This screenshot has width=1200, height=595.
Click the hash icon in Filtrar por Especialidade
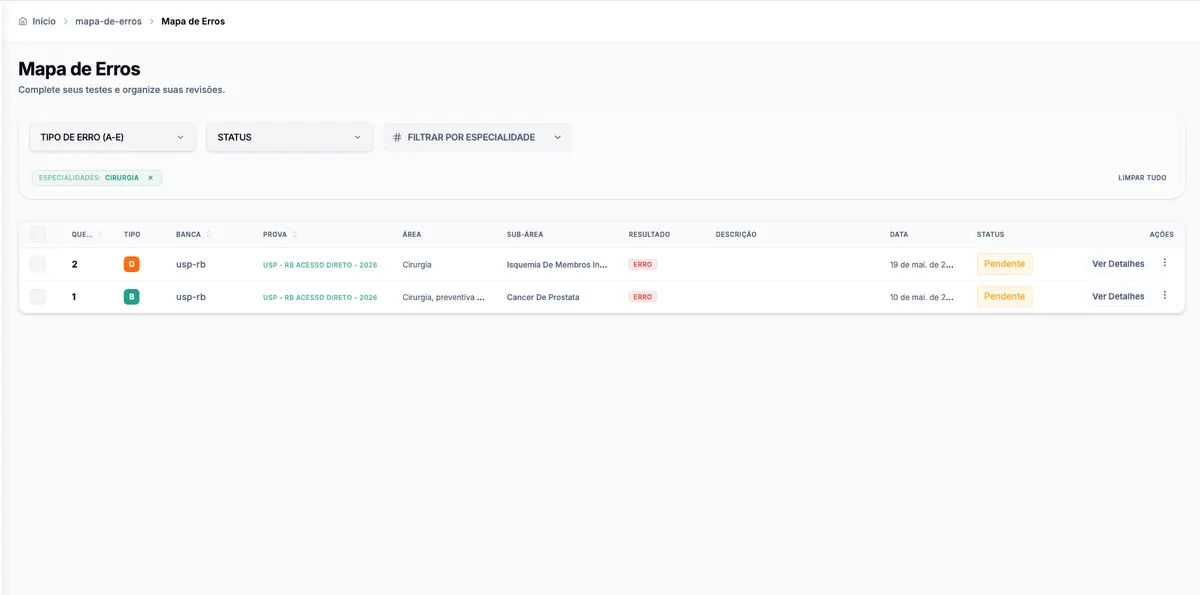397,137
